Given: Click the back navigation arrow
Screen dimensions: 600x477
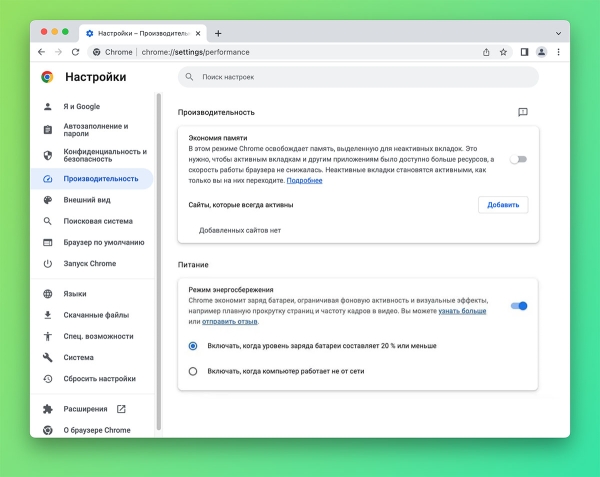Looking at the screenshot, I should [x=41, y=52].
